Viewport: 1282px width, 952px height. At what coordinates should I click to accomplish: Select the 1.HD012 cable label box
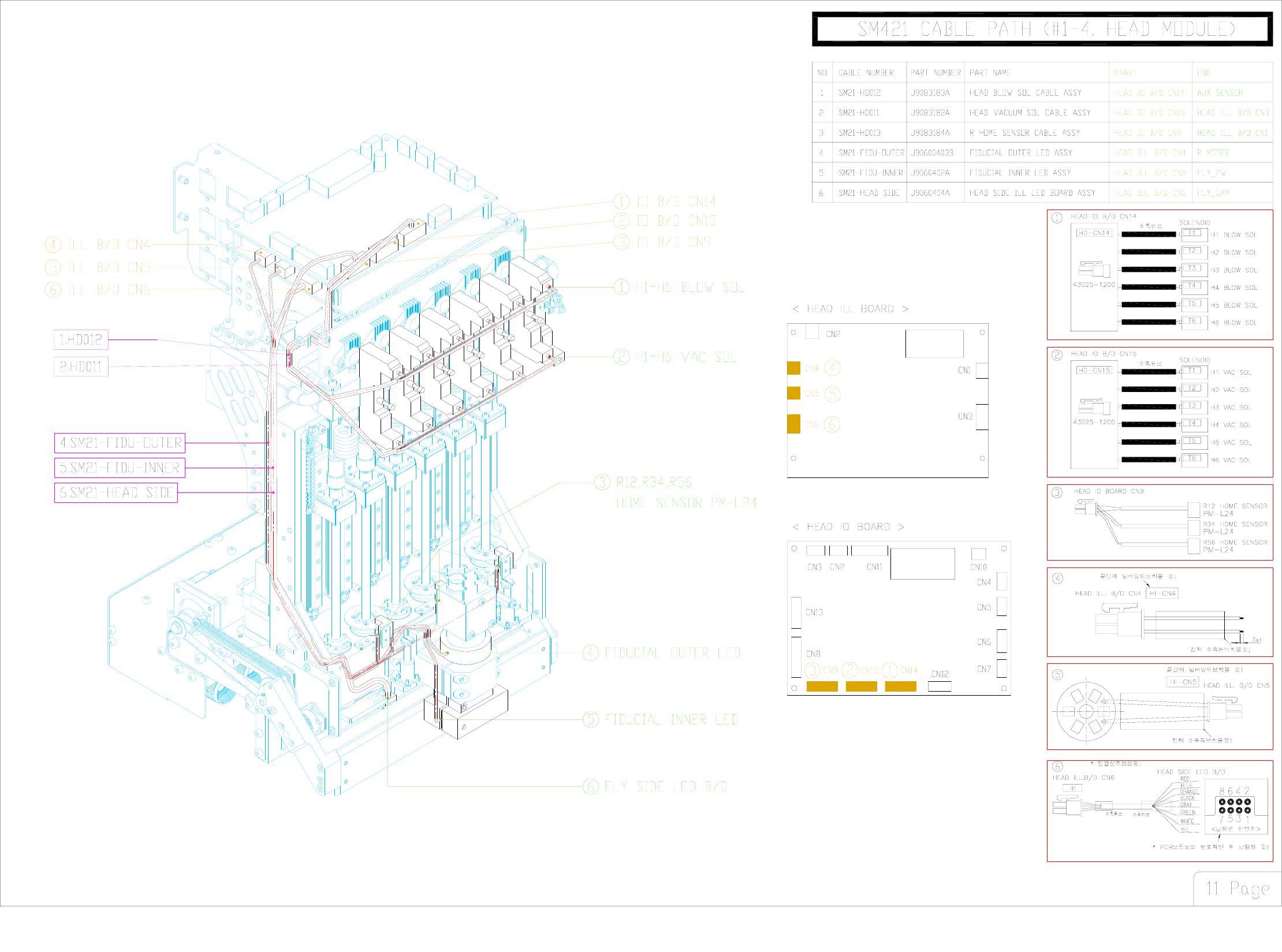click(x=81, y=339)
